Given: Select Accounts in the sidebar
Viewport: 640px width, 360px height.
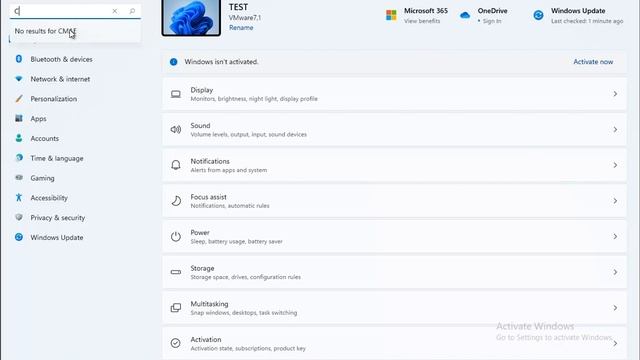Looking at the screenshot, I should coord(44,138).
